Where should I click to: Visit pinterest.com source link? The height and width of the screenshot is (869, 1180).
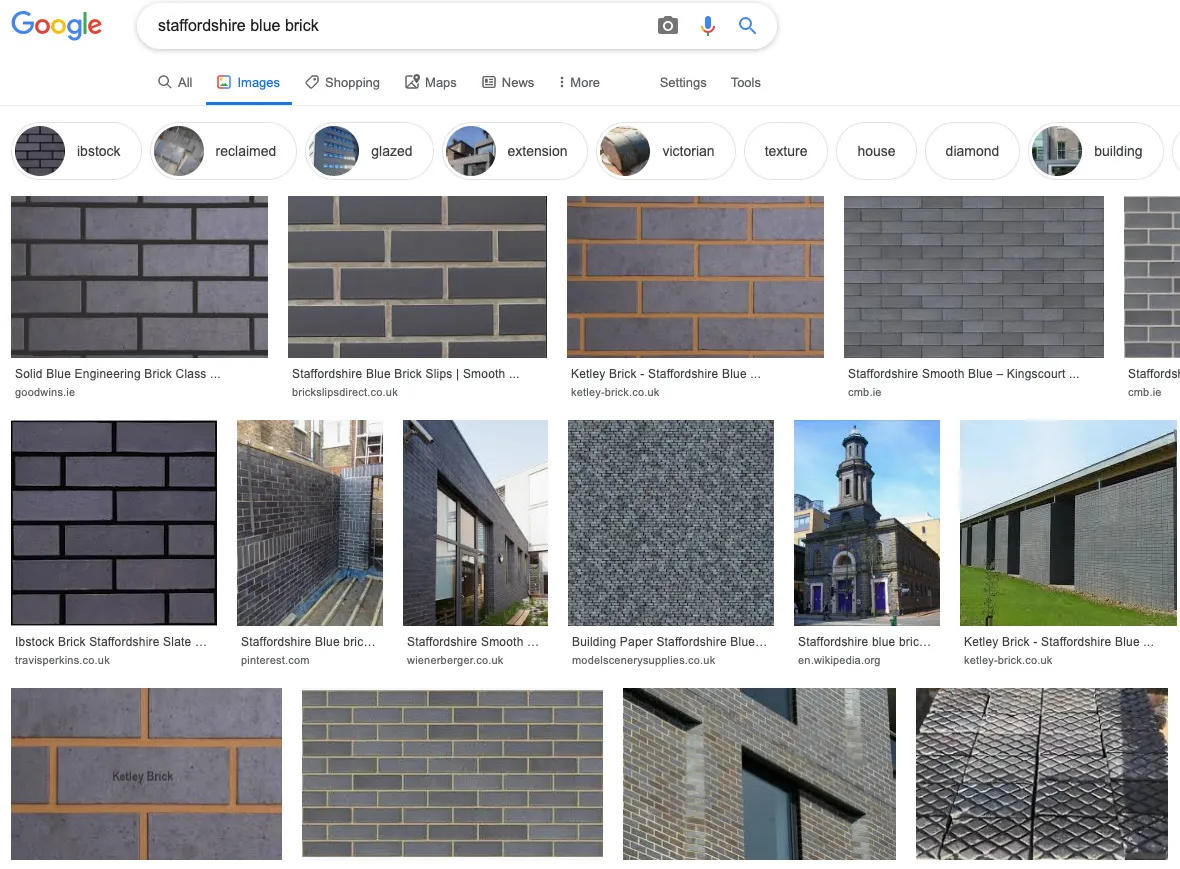(x=275, y=661)
